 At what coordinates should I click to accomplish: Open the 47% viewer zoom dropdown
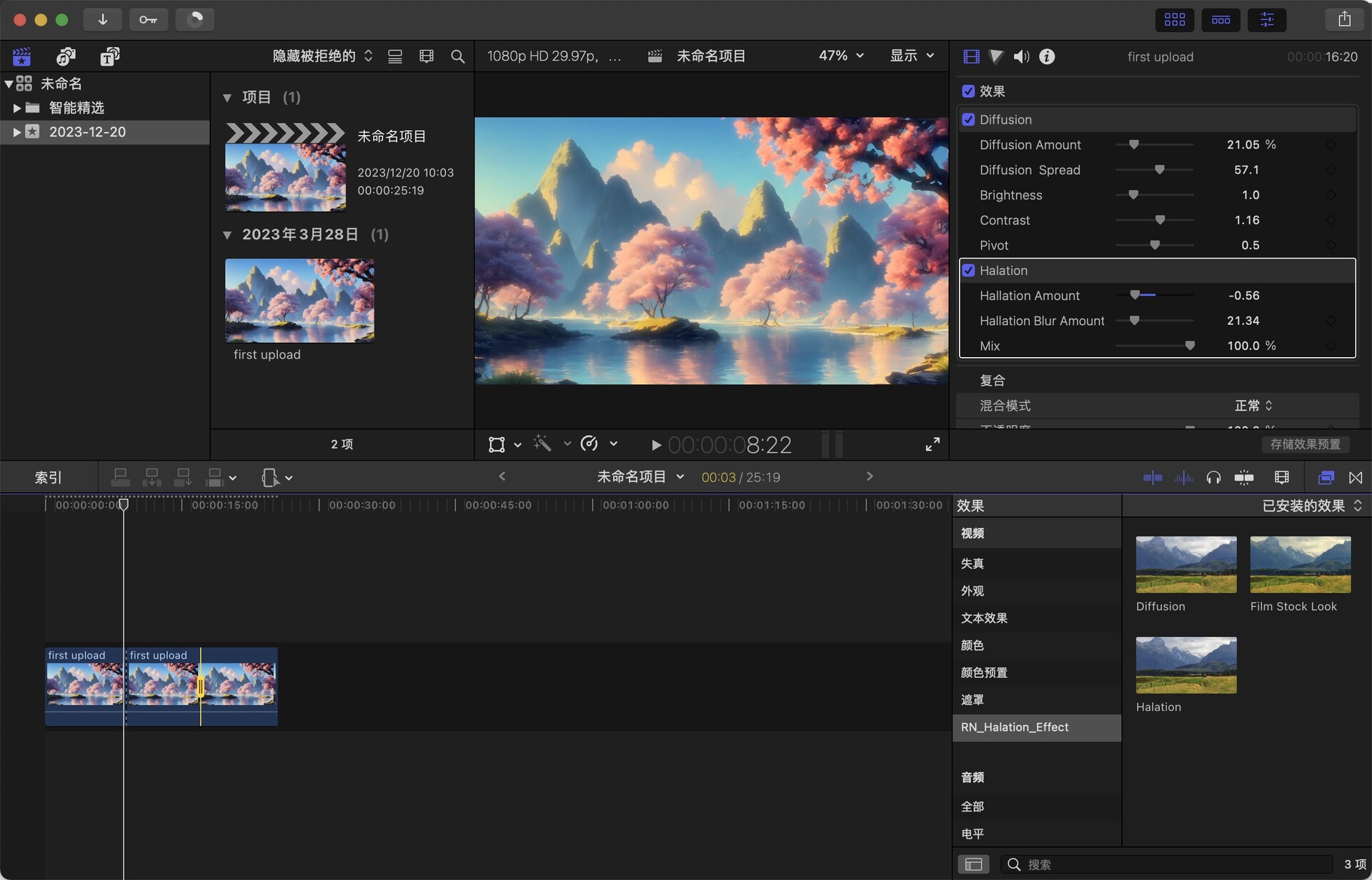(841, 56)
